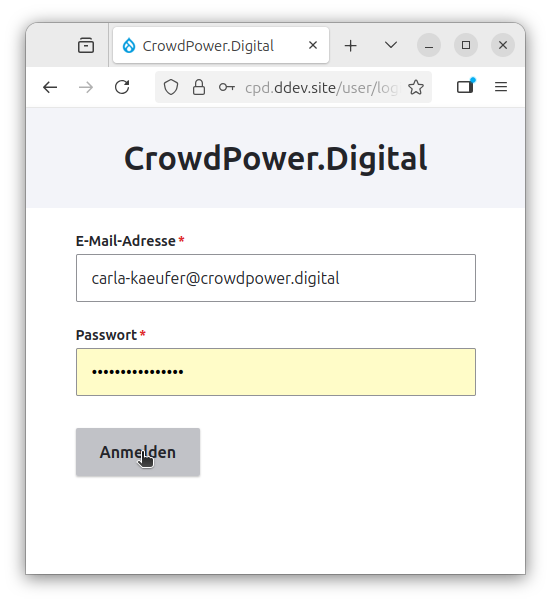This screenshot has width=551, height=603.
Task: Click the address bar URL text
Action: tap(322, 88)
